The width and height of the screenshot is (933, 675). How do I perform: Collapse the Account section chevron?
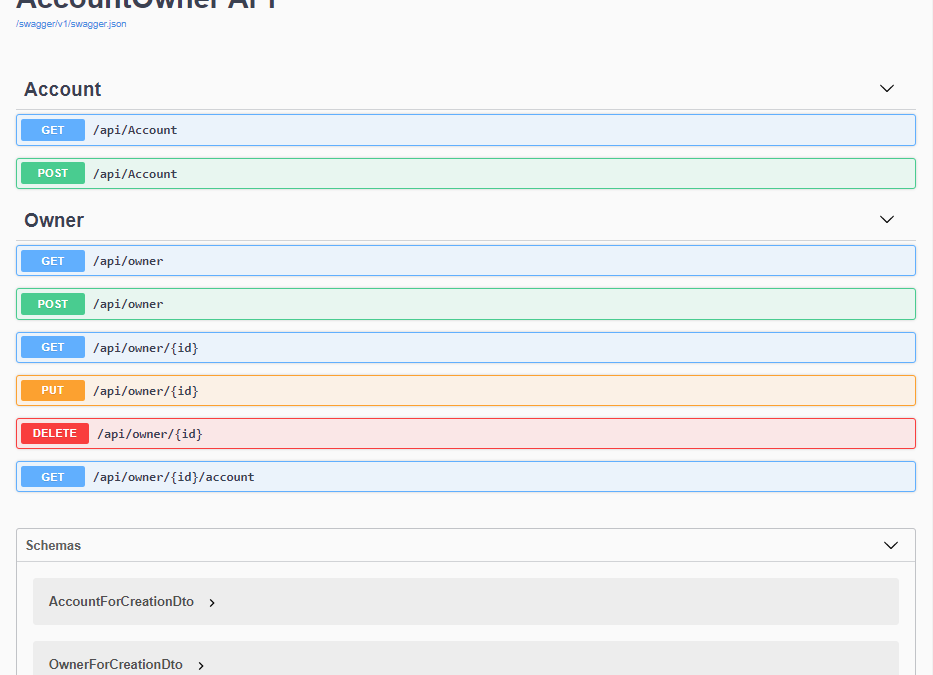[886, 89]
